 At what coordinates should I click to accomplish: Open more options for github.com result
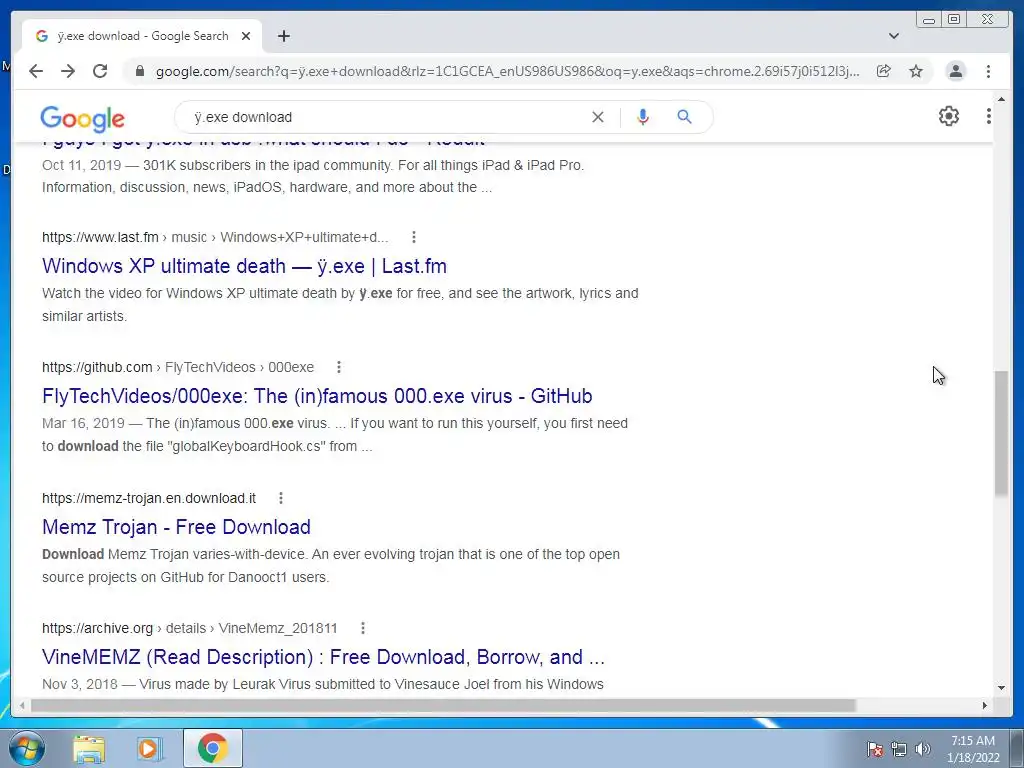338,367
